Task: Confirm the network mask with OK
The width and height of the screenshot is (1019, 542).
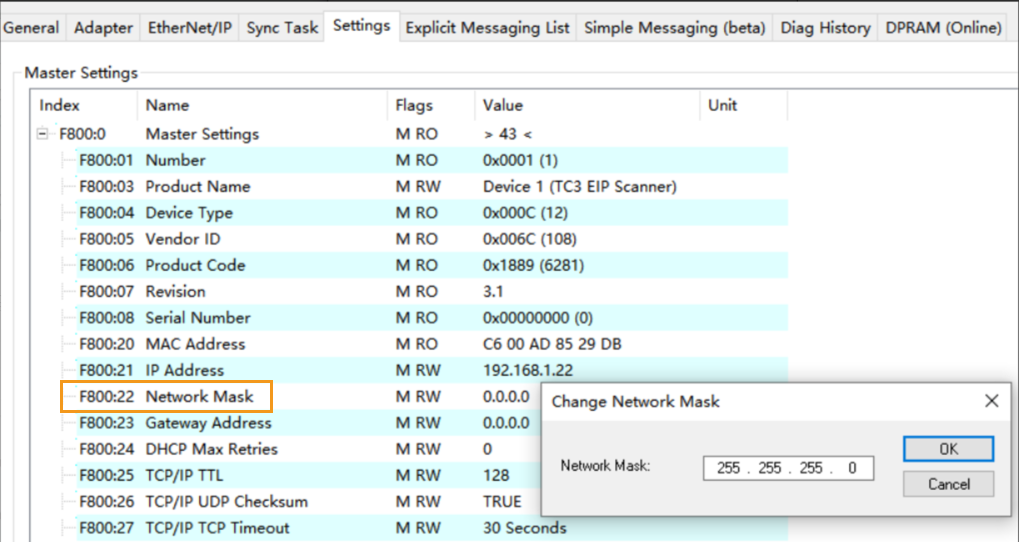Action: [x=947, y=449]
